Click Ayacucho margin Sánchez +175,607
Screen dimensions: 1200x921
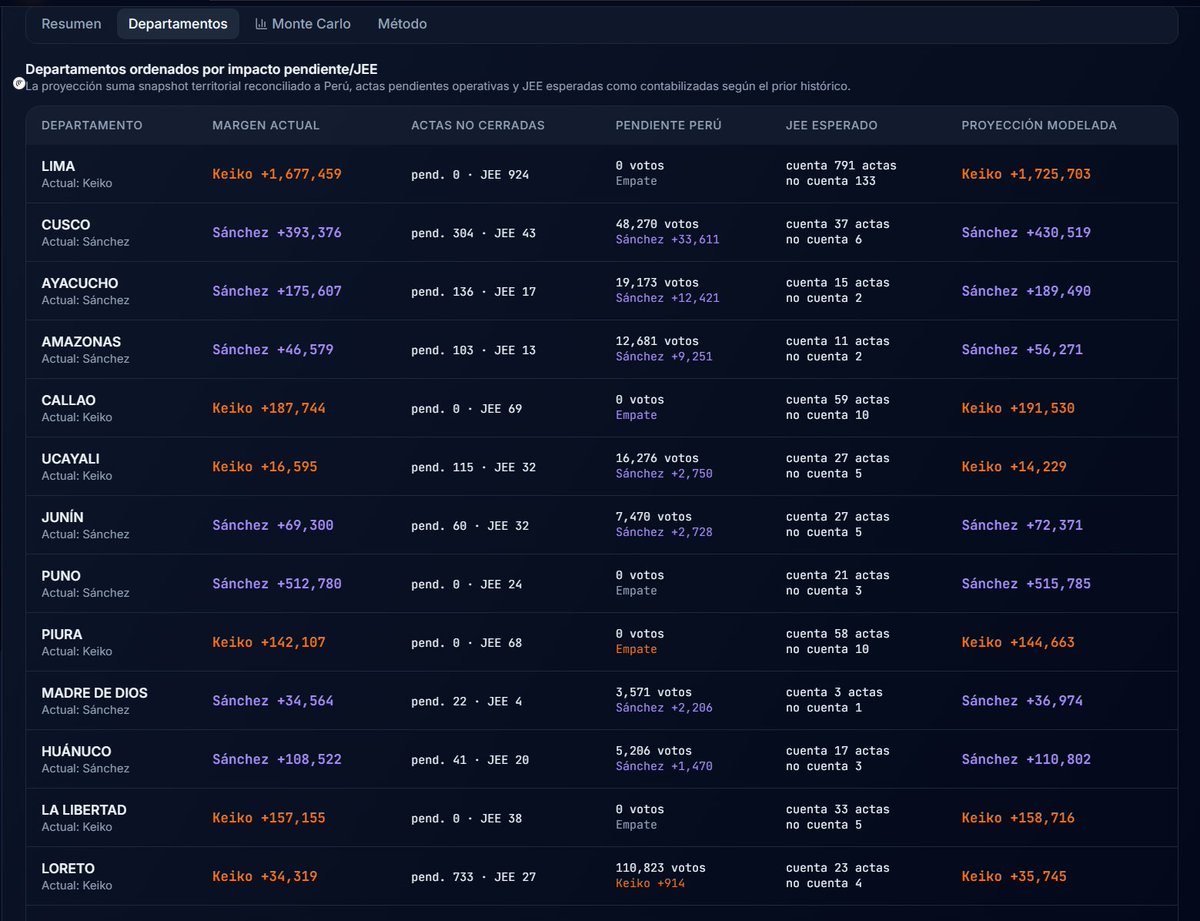coord(277,291)
